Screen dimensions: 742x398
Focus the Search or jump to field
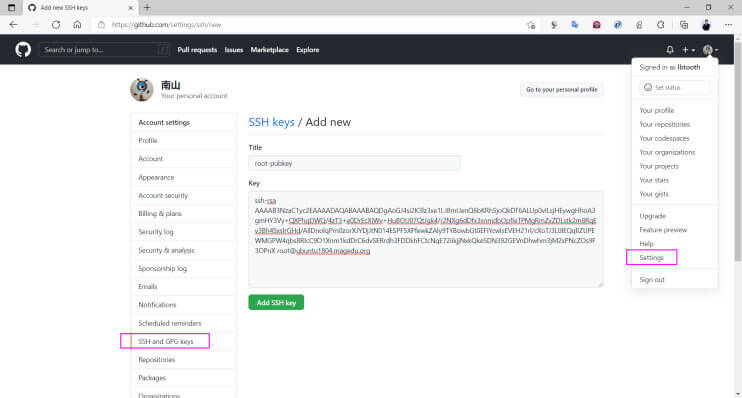pos(104,50)
